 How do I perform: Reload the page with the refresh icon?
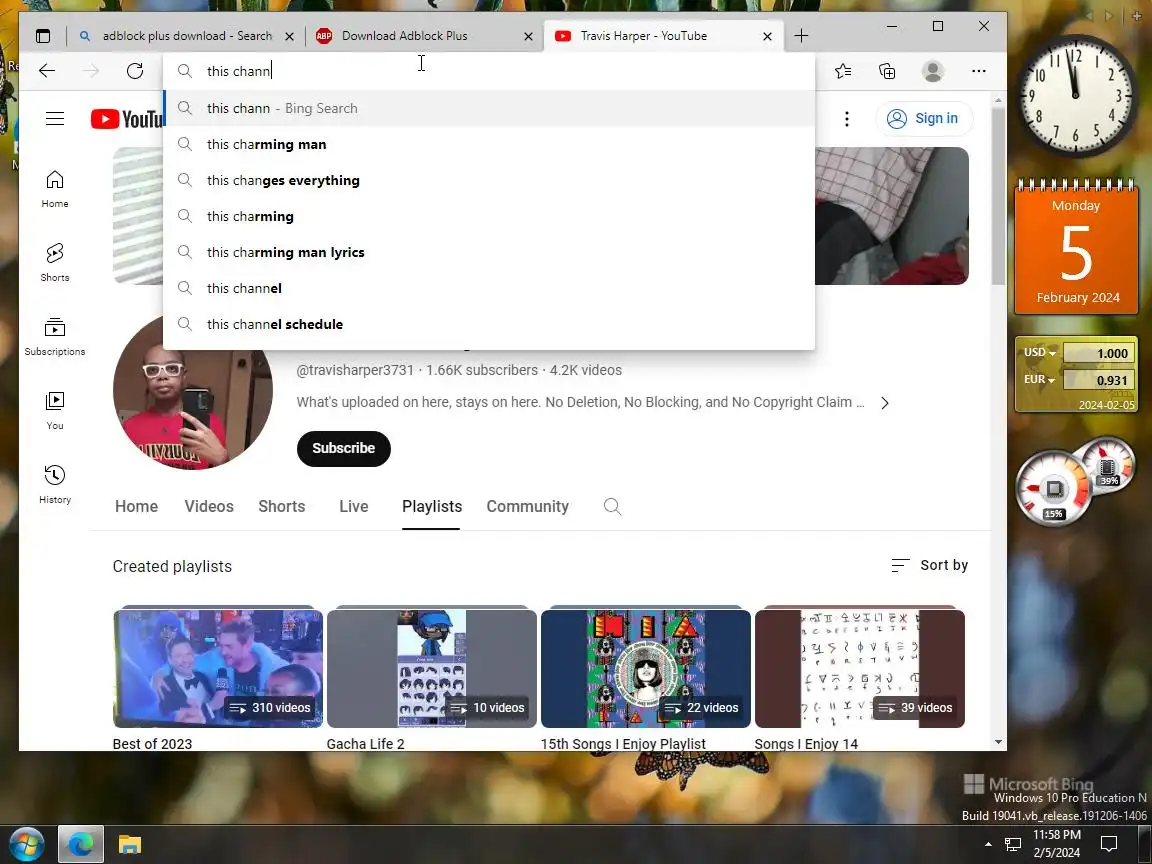click(x=134, y=71)
